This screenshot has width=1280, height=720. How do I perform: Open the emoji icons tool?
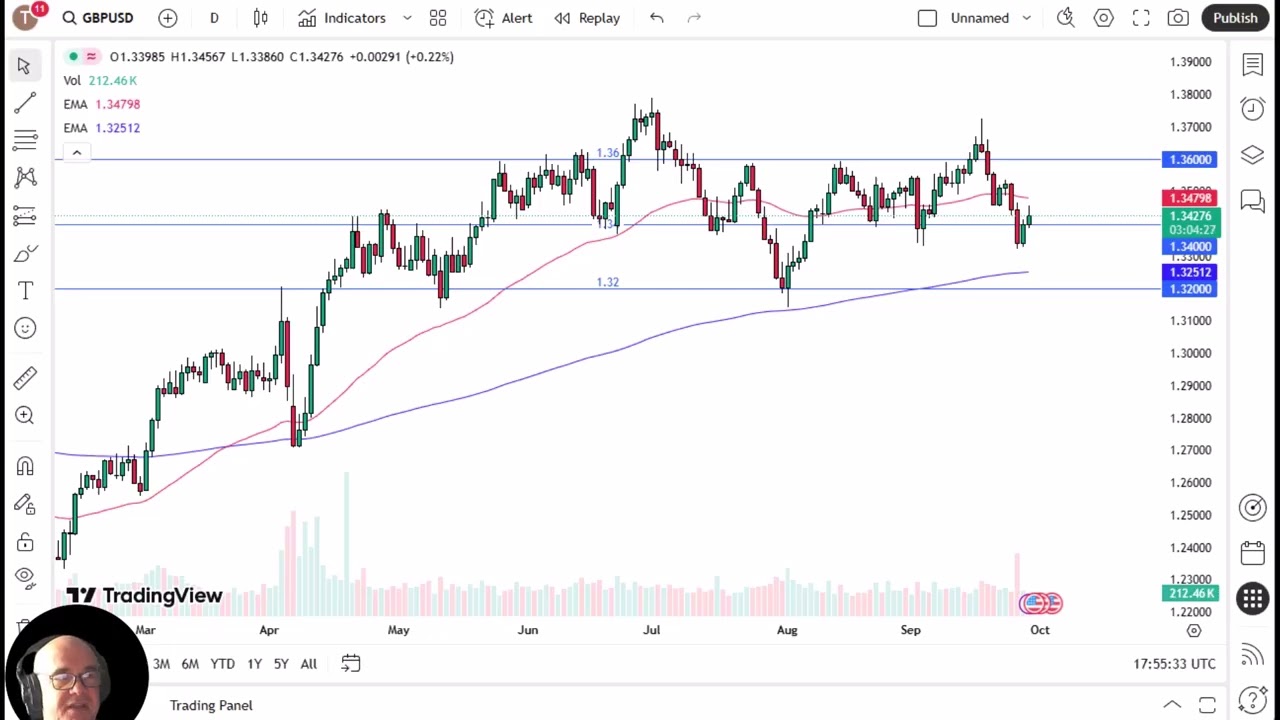click(25, 328)
